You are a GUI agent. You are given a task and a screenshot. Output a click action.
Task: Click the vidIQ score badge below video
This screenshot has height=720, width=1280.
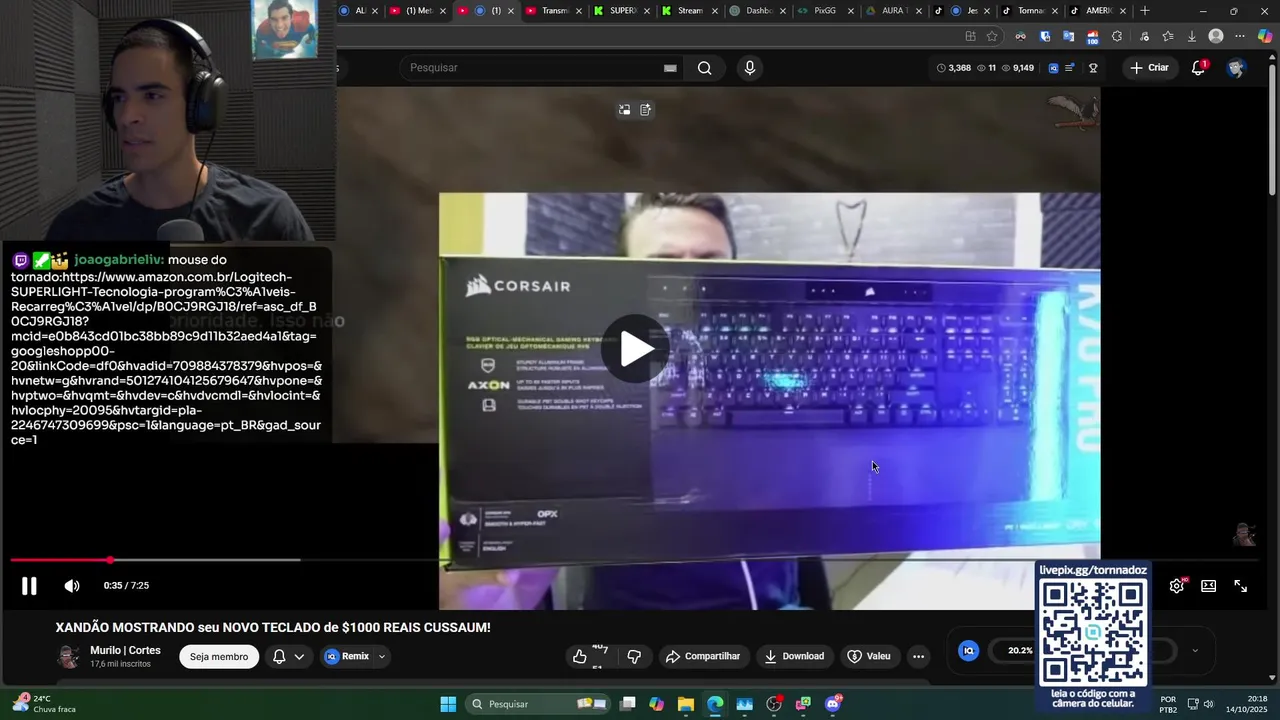coord(968,651)
